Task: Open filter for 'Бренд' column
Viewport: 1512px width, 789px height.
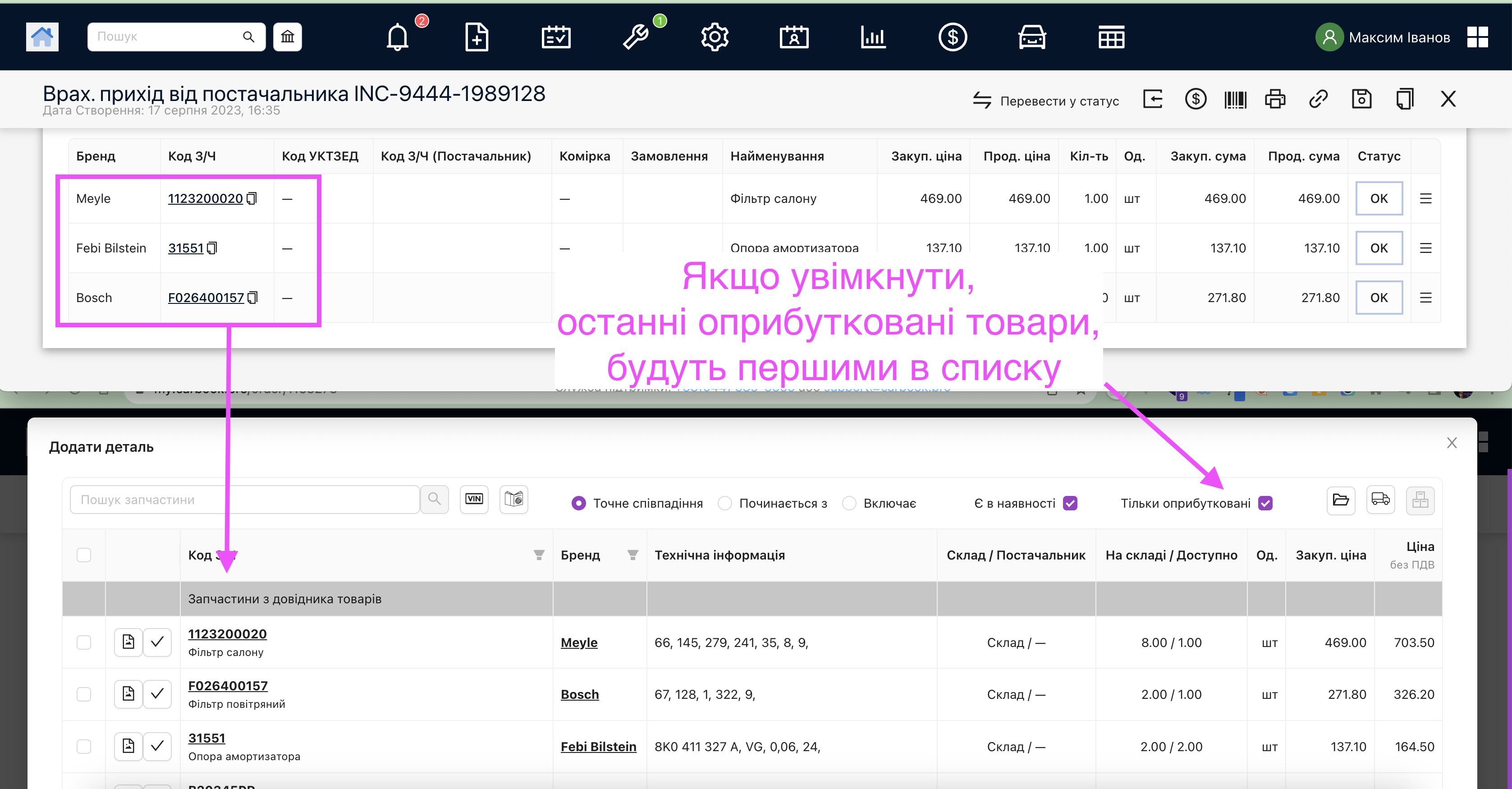Action: (x=632, y=555)
